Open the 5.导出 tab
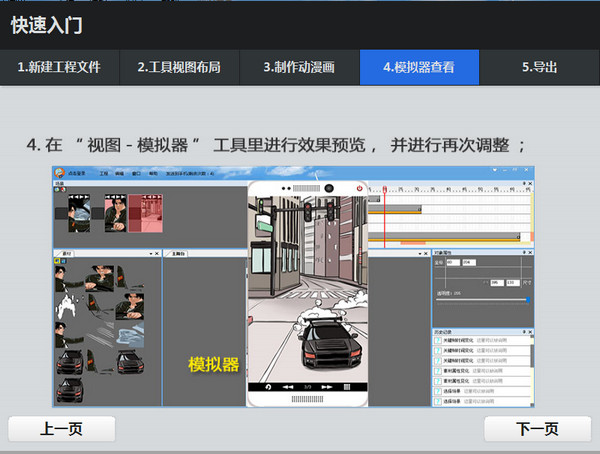The width and height of the screenshot is (600, 454). click(539, 67)
